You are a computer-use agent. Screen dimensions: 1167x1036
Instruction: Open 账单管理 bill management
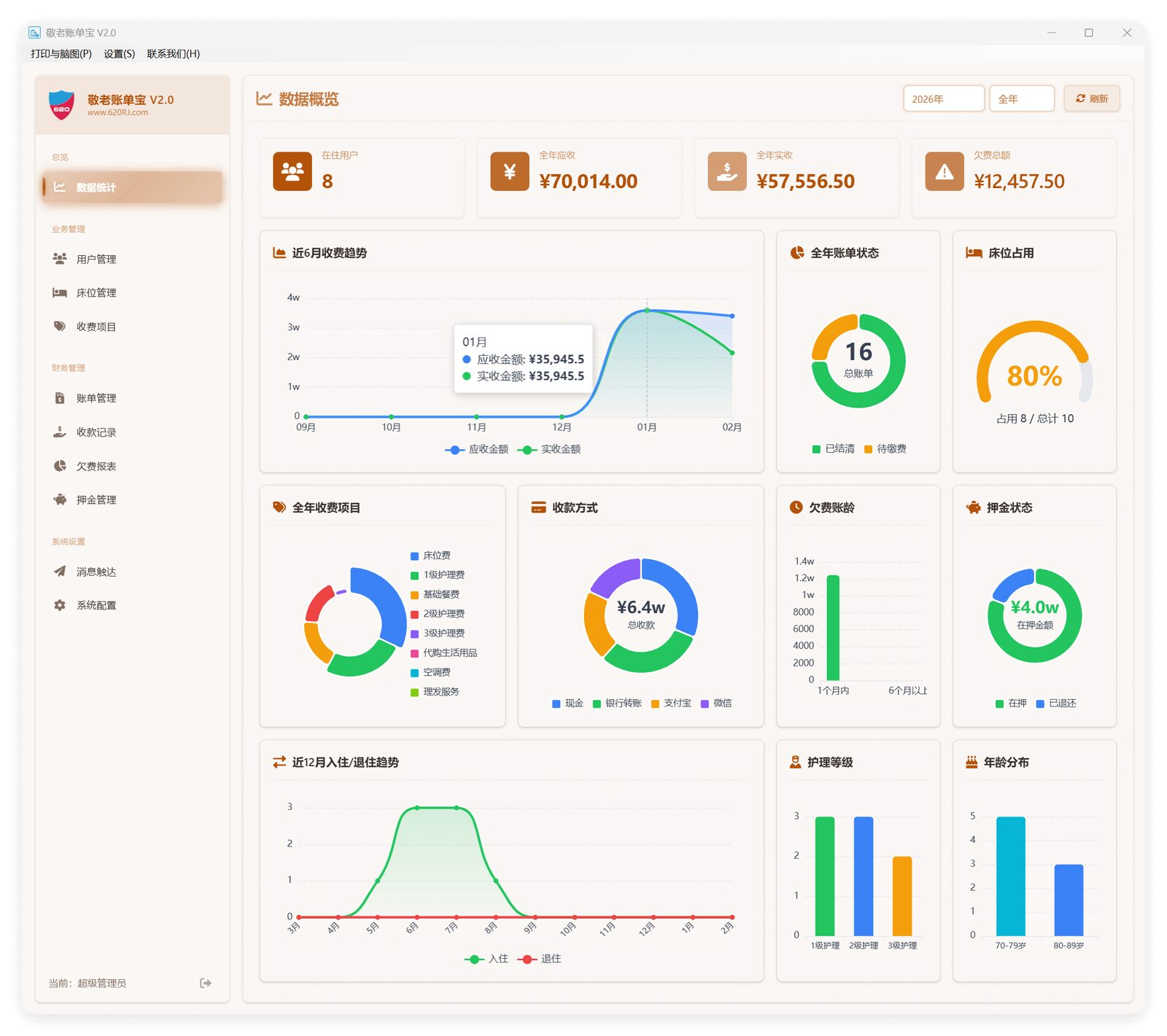96,398
